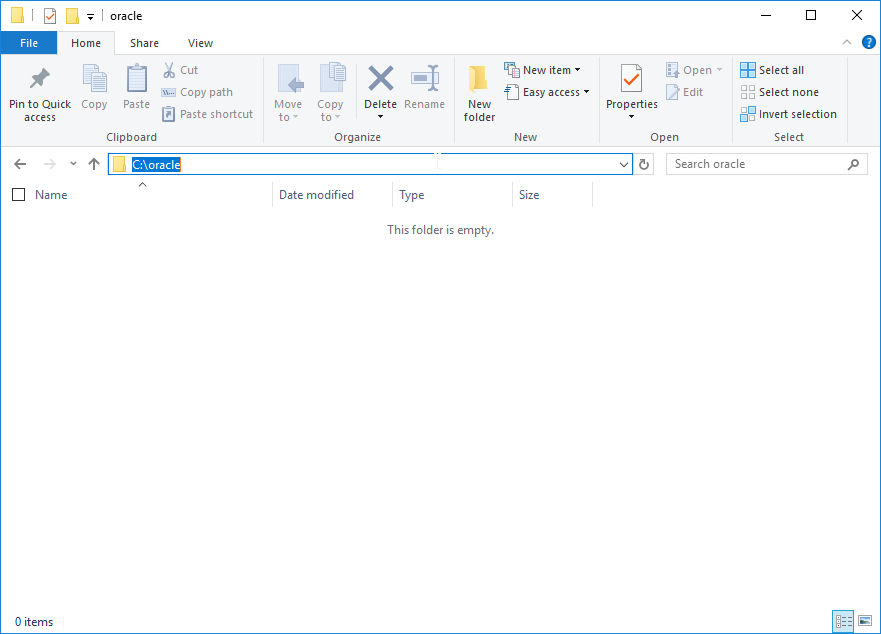881x634 pixels.
Task: Click Select none in the ribbon
Action: click(778, 92)
